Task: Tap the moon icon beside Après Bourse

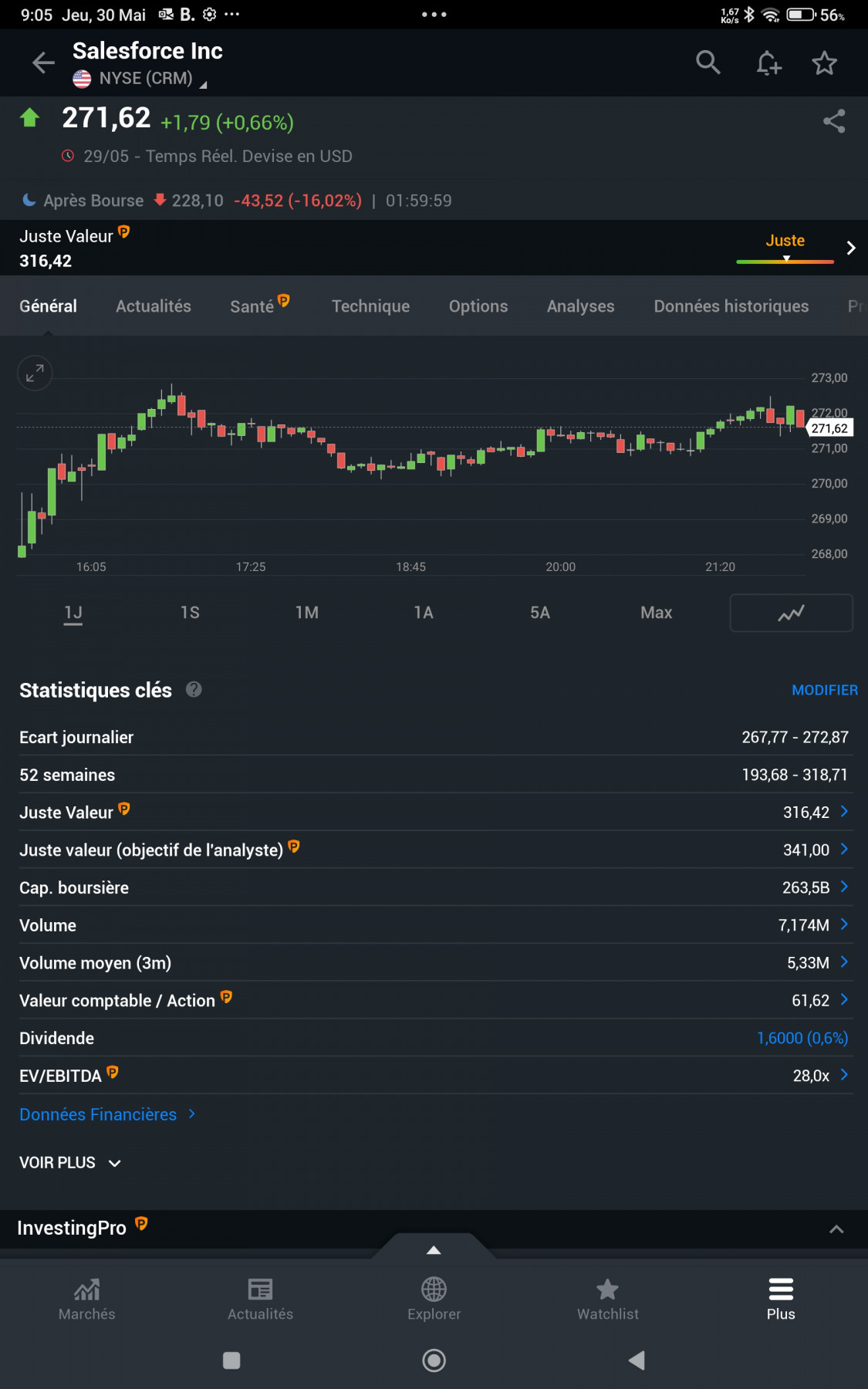Action: point(29,200)
